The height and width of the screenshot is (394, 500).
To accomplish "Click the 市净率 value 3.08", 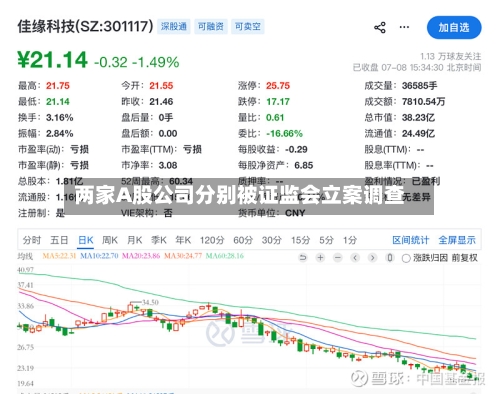I will point(168,165).
